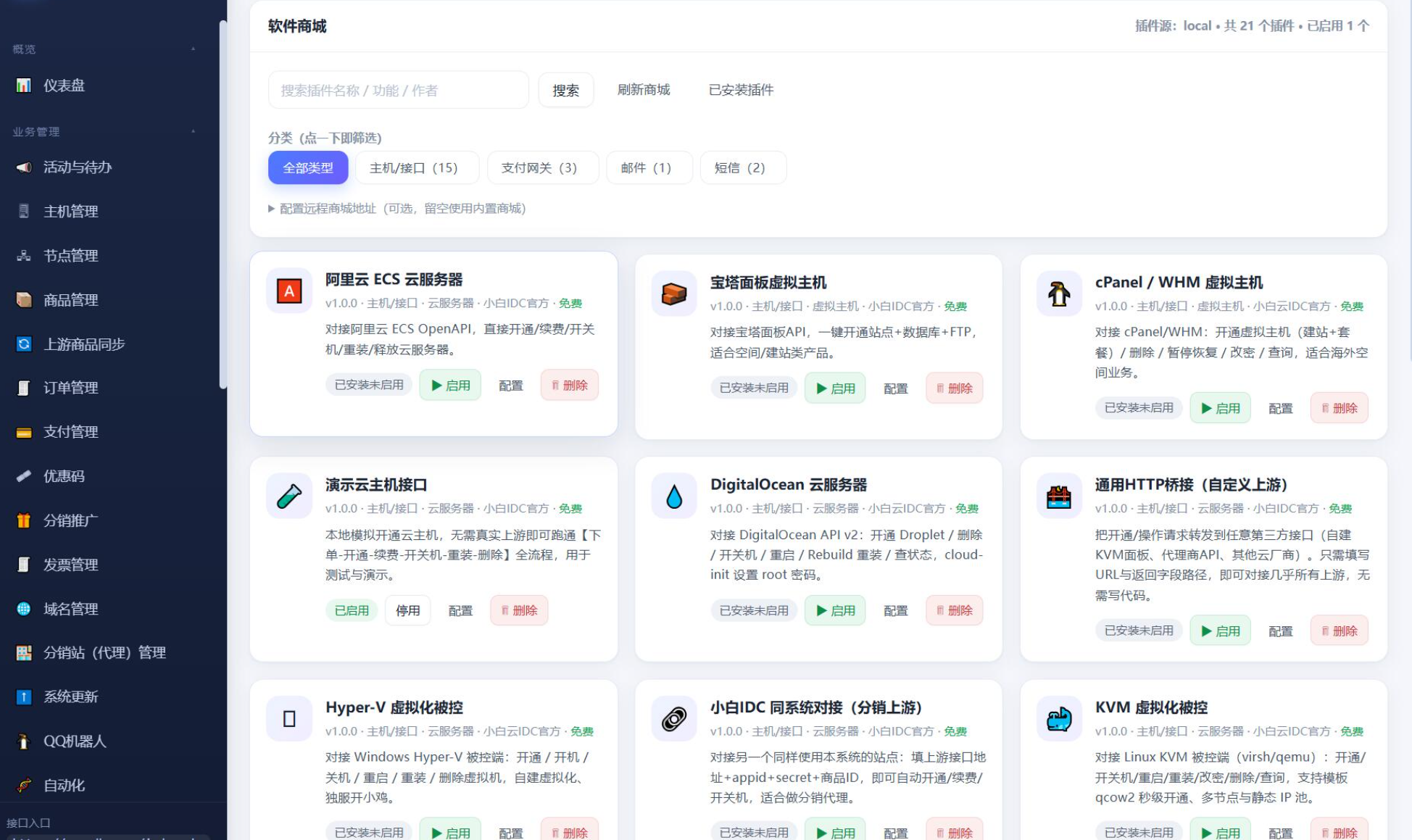
Task: Click the 小白IDC 同系统对接 link icon
Action: pyautogui.click(x=674, y=719)
